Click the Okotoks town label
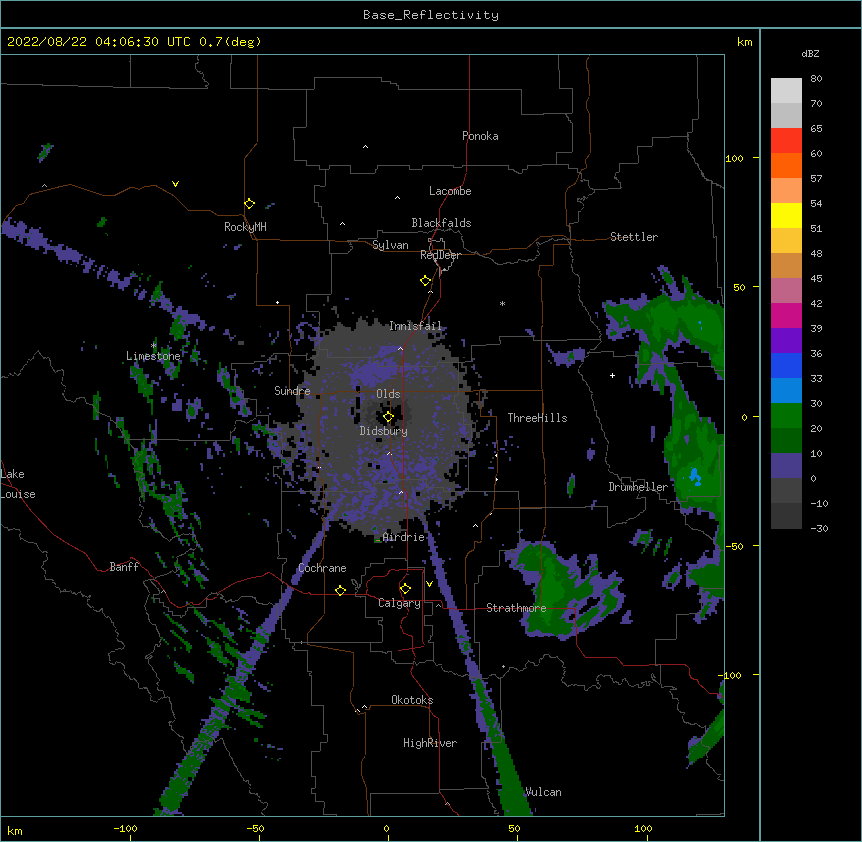Screen dimensions: 862x842 tap(412, 700)
